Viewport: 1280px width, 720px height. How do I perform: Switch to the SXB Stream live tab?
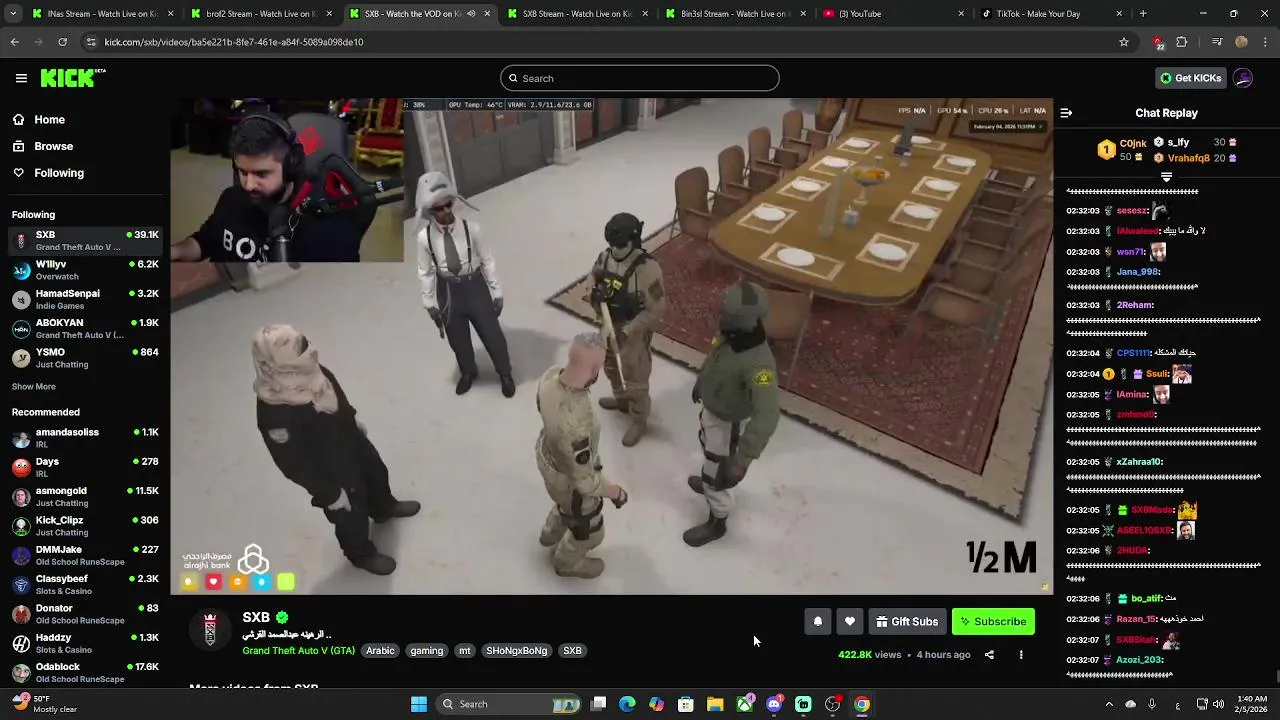[x=577, y=14]
